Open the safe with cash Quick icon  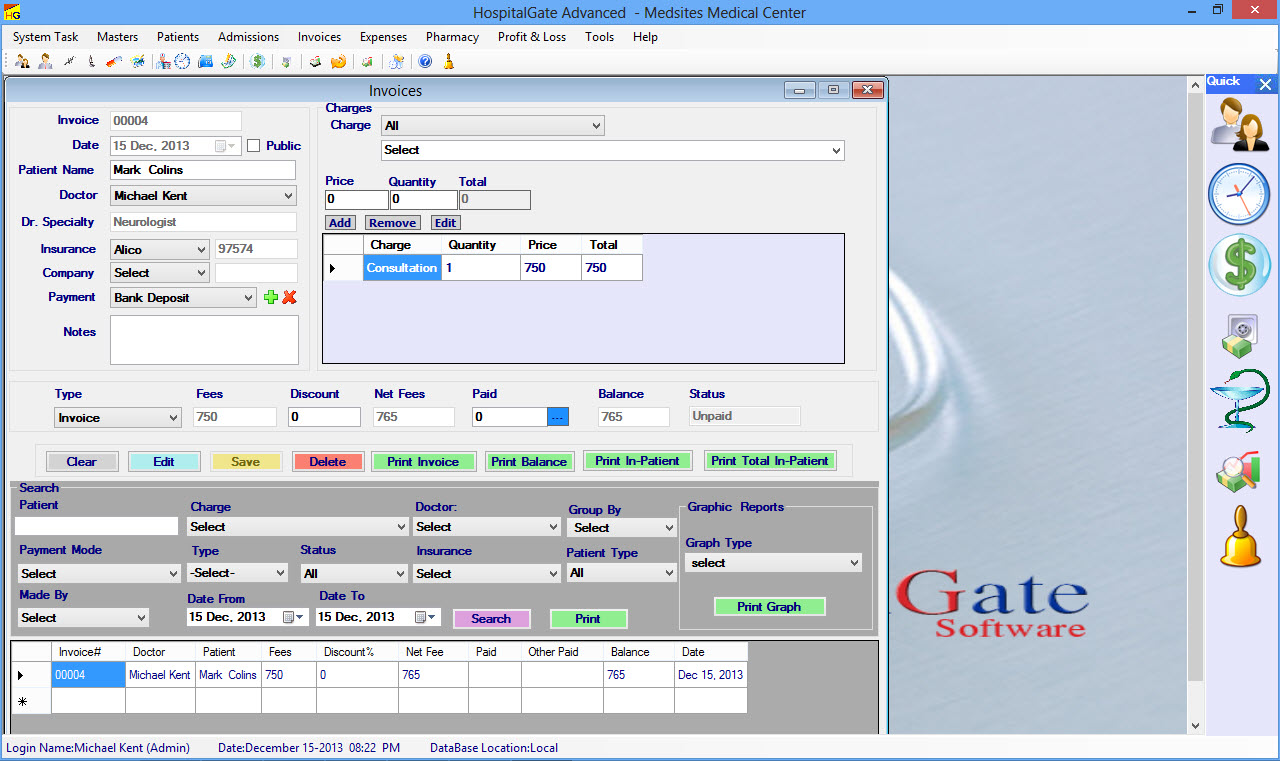[1239, 335]
